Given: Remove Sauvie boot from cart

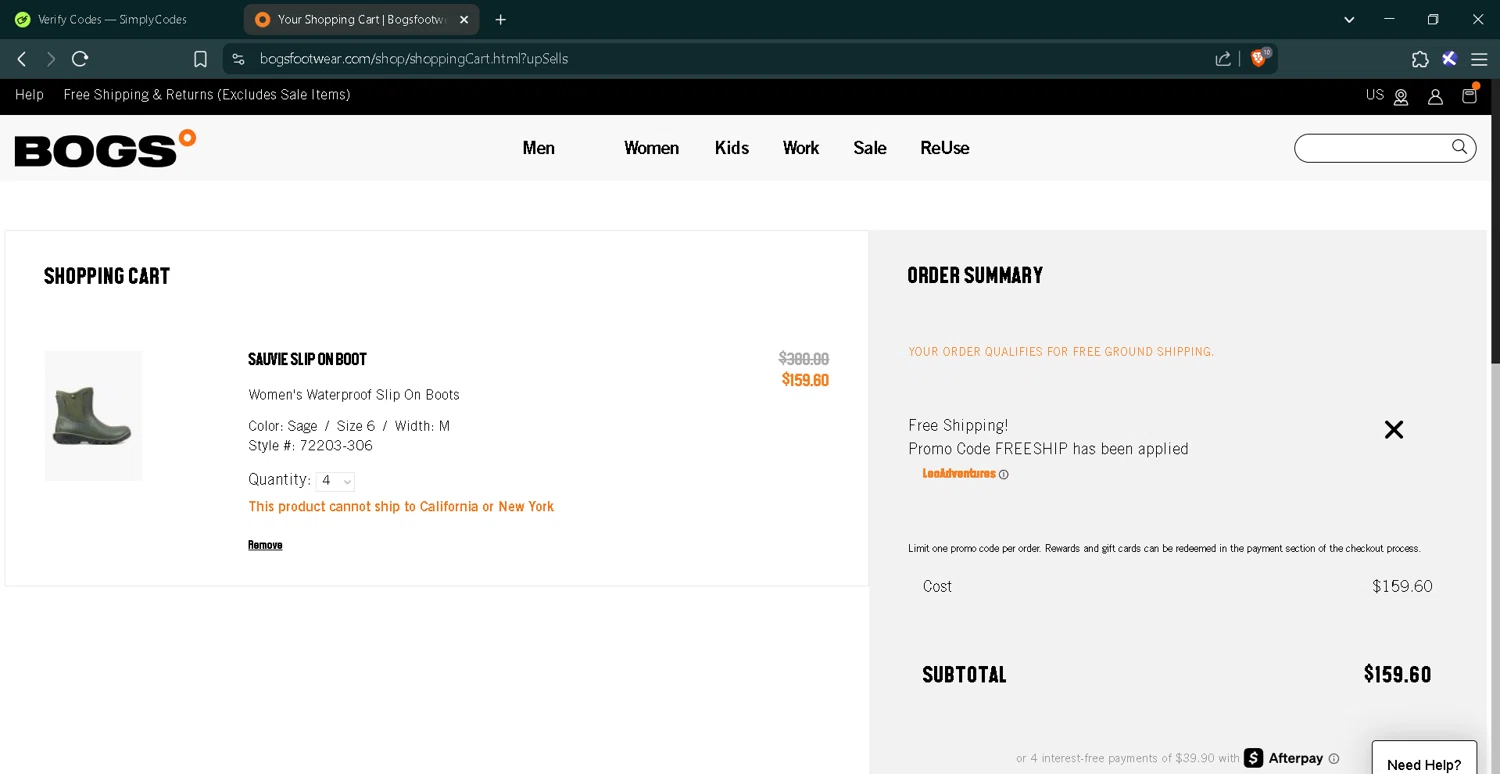Looking at the screenshot, I should (265, 545).
